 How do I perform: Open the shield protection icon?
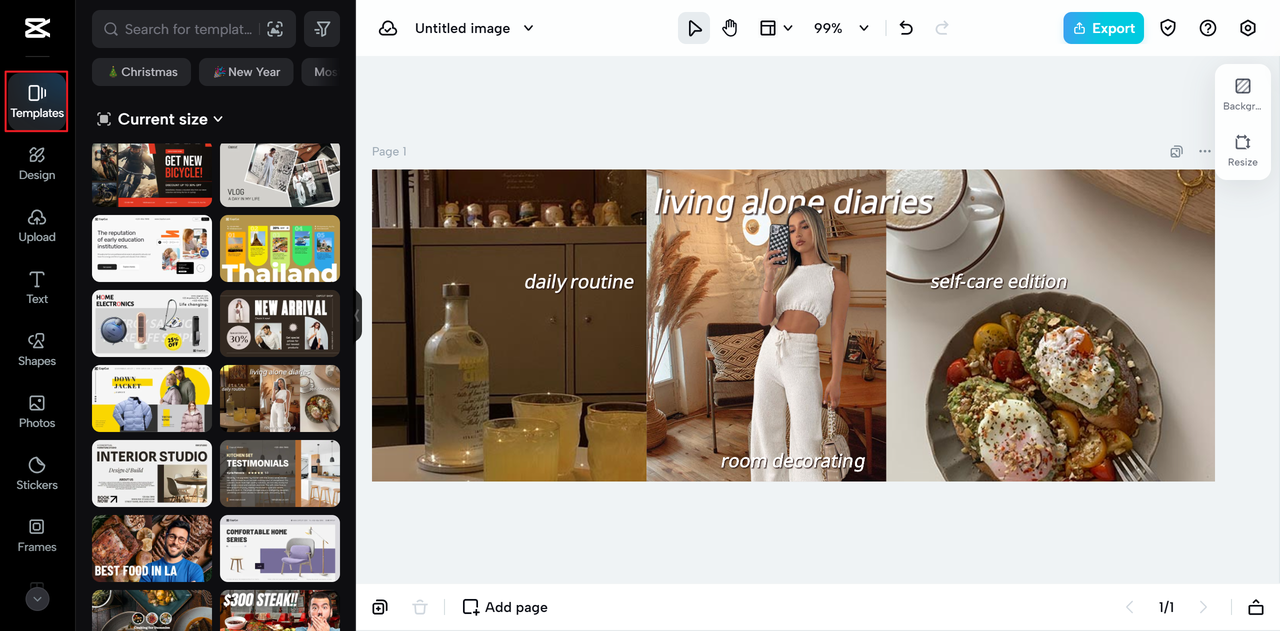coord(1168,28)
